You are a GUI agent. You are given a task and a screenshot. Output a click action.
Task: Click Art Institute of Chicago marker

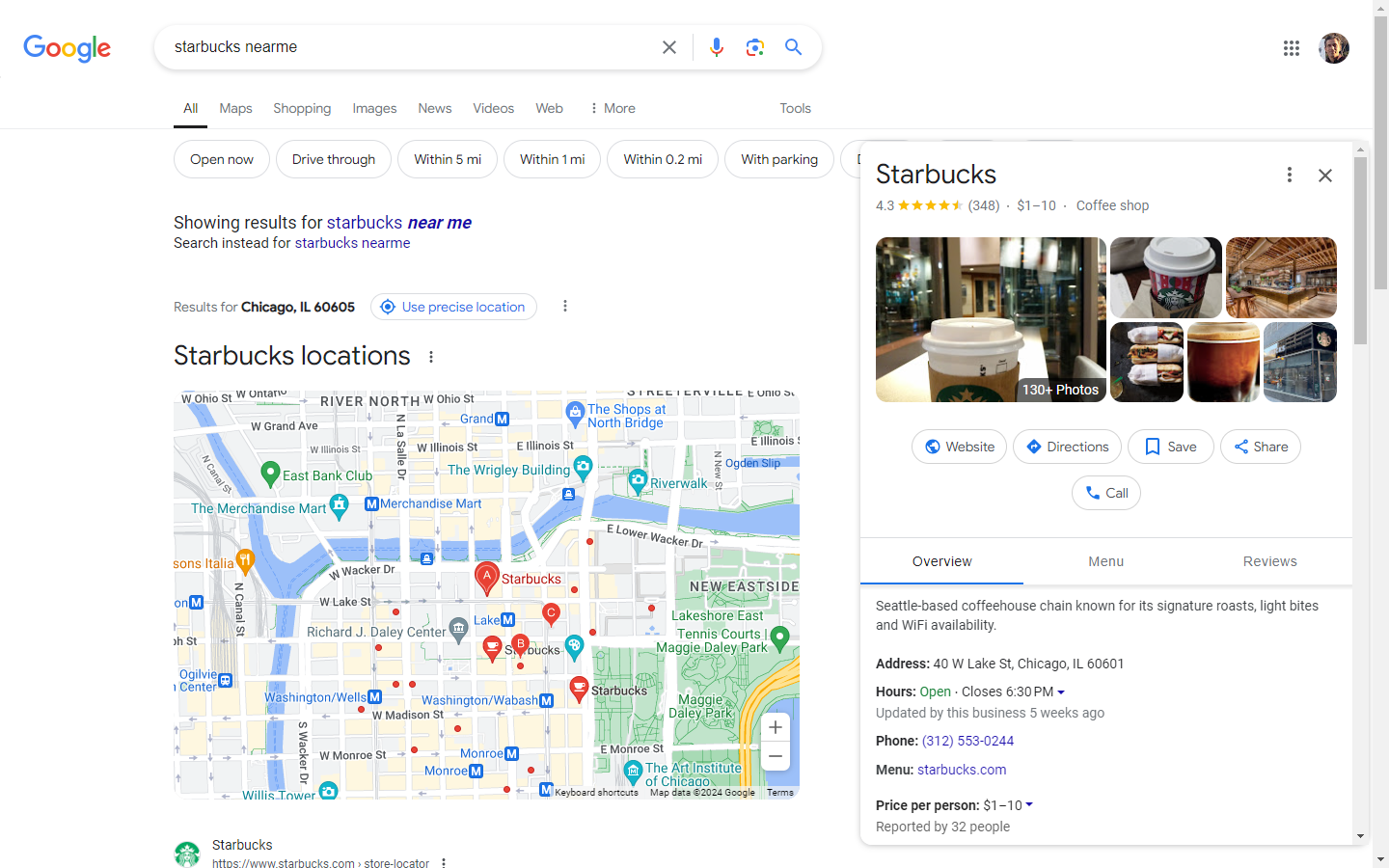(x=633, y=772)
